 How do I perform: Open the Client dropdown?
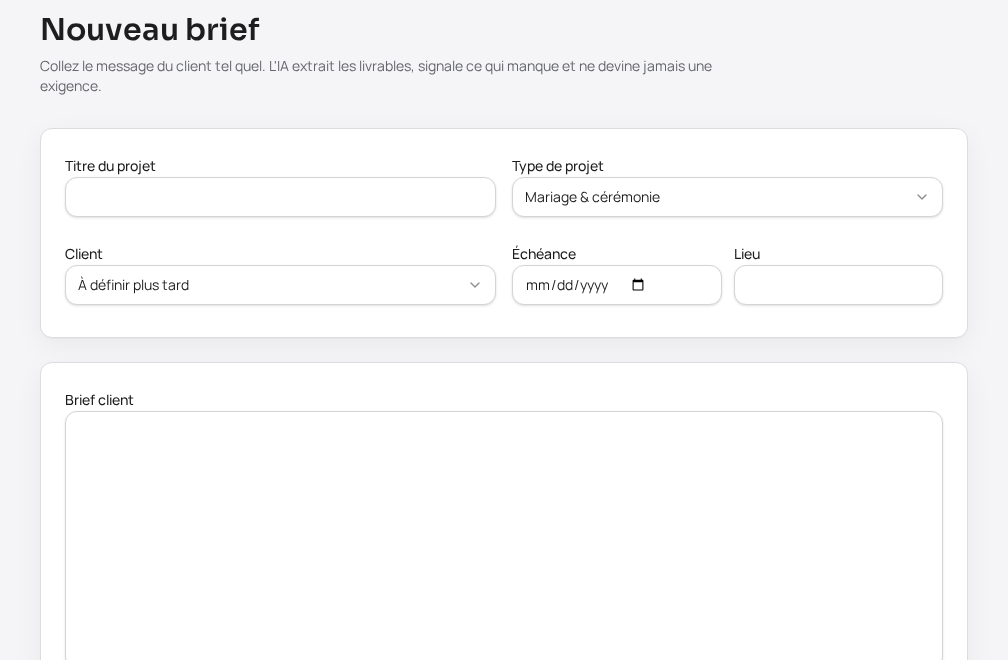pos(280,285)
